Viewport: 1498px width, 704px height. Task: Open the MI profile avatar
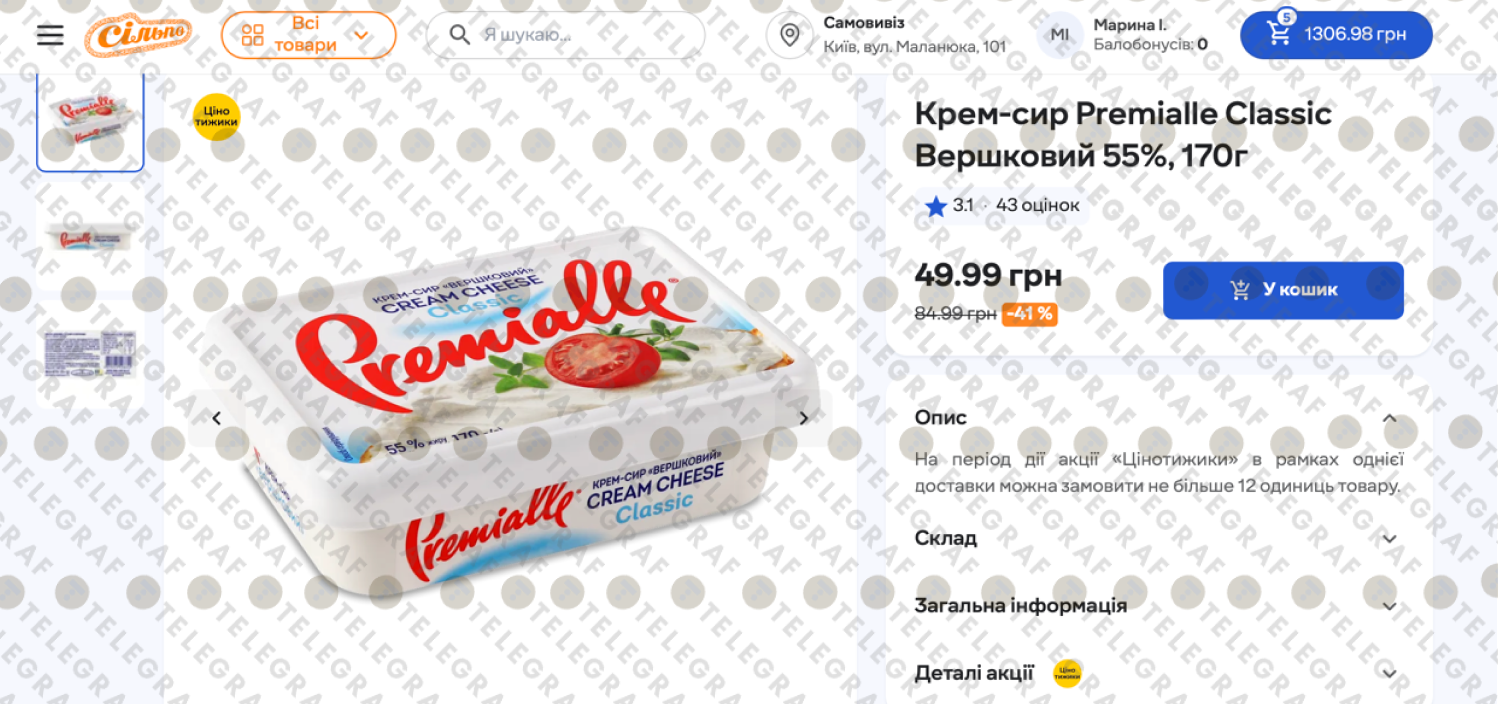click(x=1059, y=35)
